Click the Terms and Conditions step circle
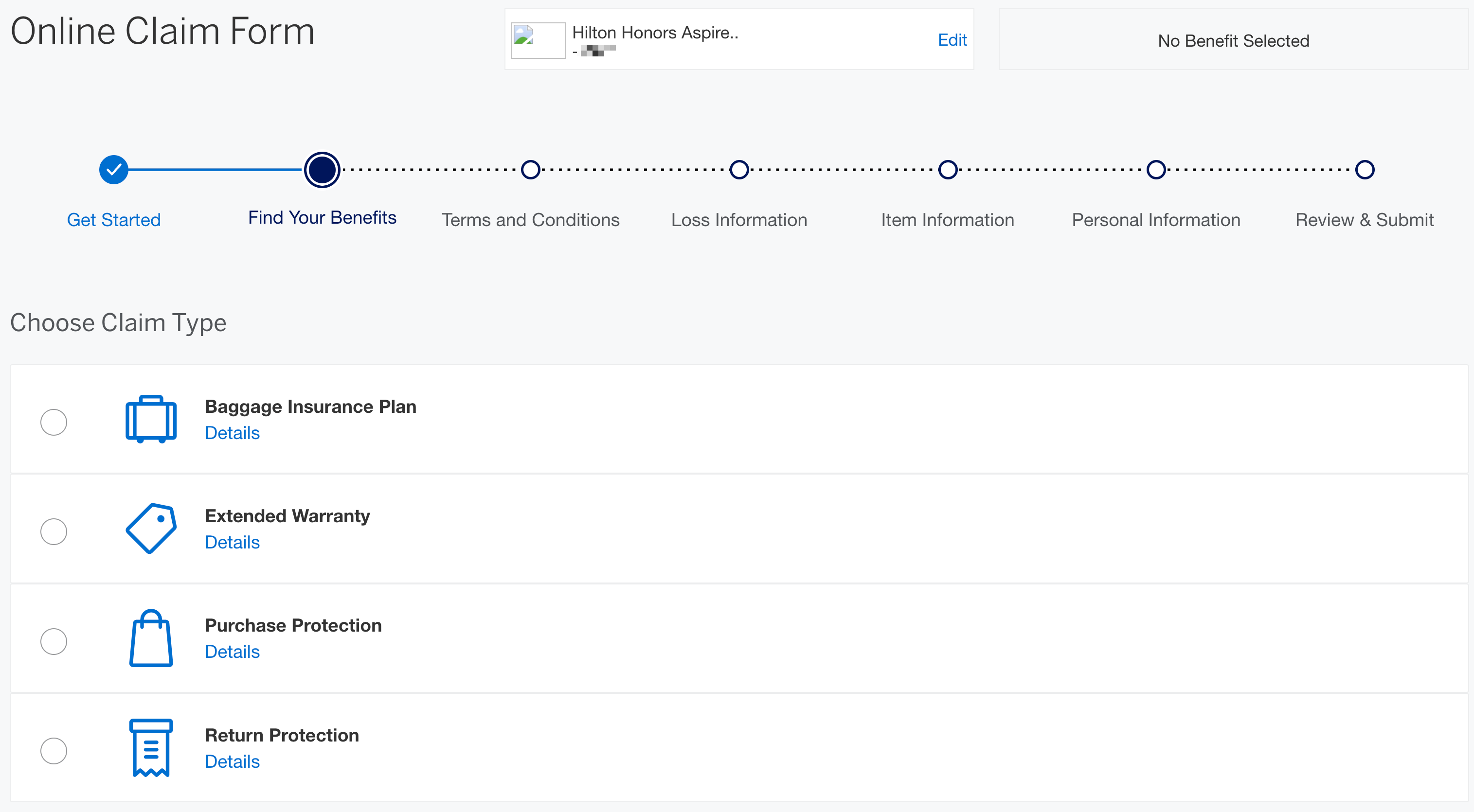 click(530, 170)
